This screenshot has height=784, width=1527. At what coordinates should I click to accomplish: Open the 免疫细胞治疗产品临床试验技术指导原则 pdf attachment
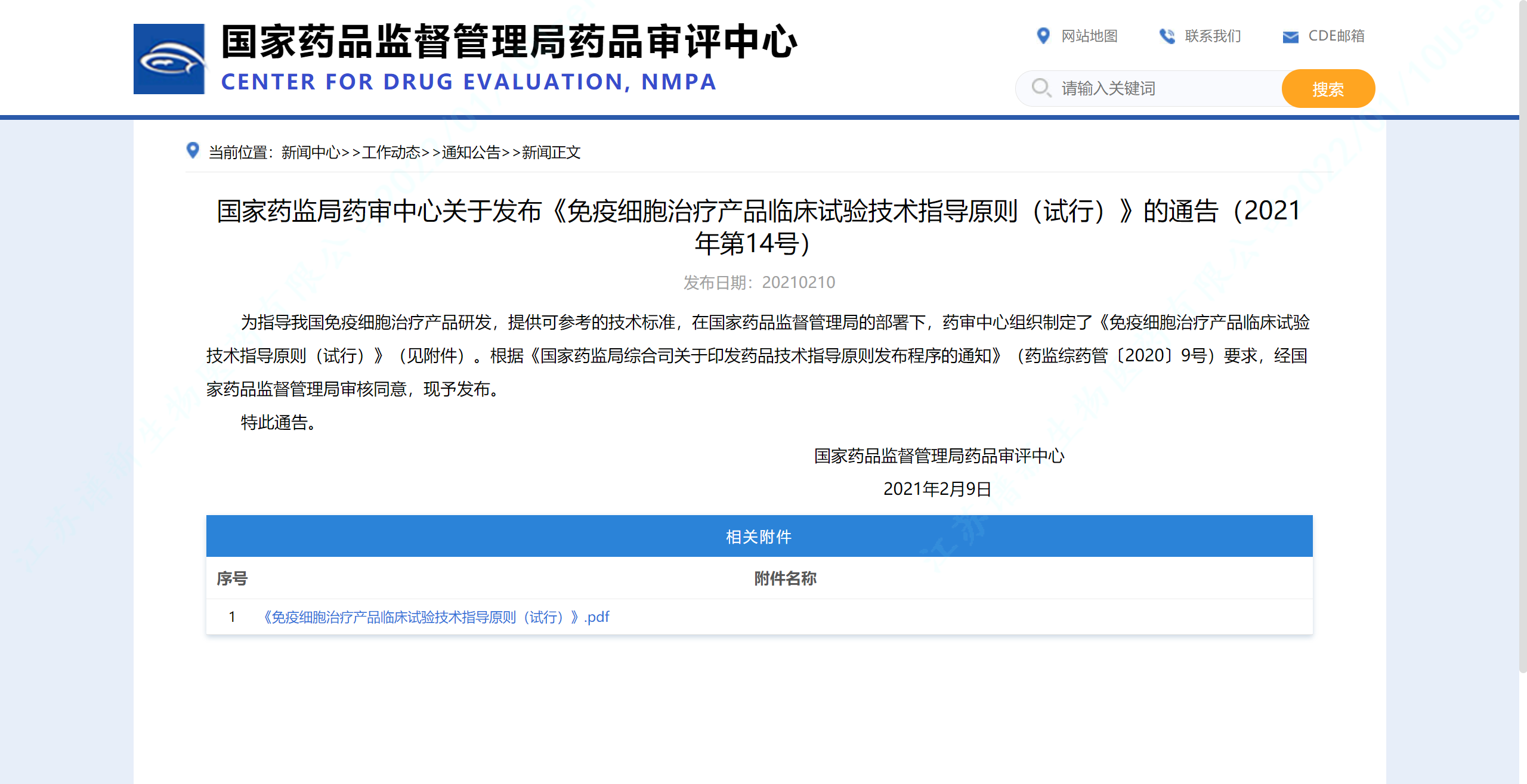tap(436, 617)
